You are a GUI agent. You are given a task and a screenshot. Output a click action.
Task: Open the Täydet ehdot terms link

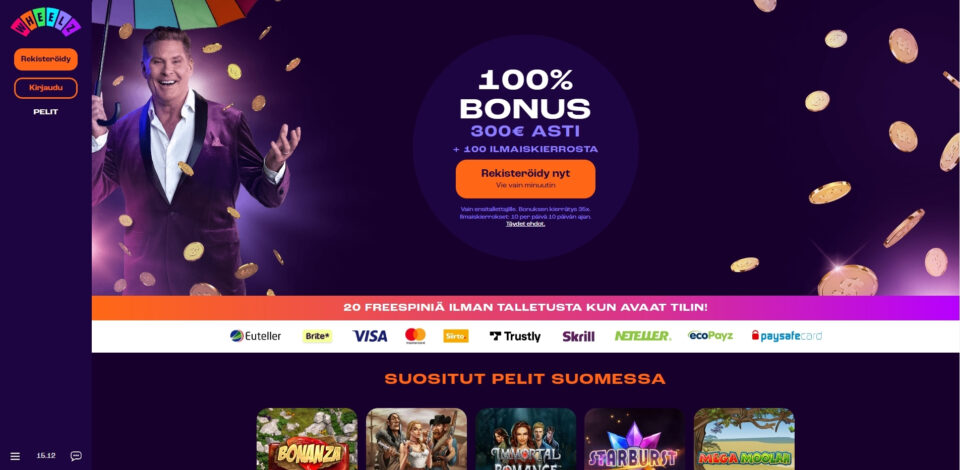coord(525,224)
